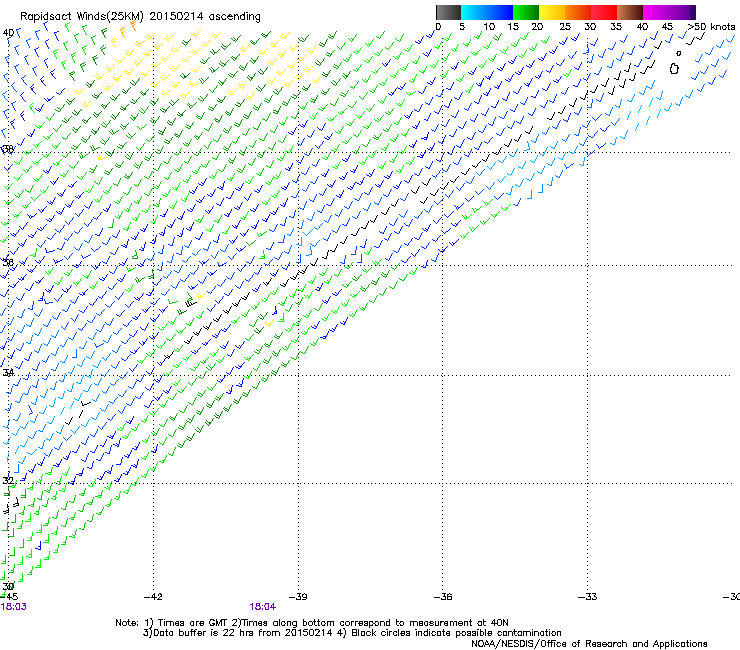Click the legend tick label '25'
The height and width of the screenshot is (650, 740).
(x=565, y=27)
